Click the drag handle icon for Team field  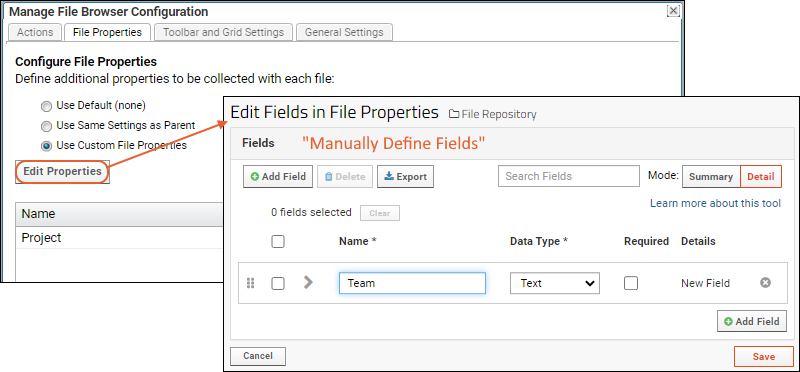251,283
